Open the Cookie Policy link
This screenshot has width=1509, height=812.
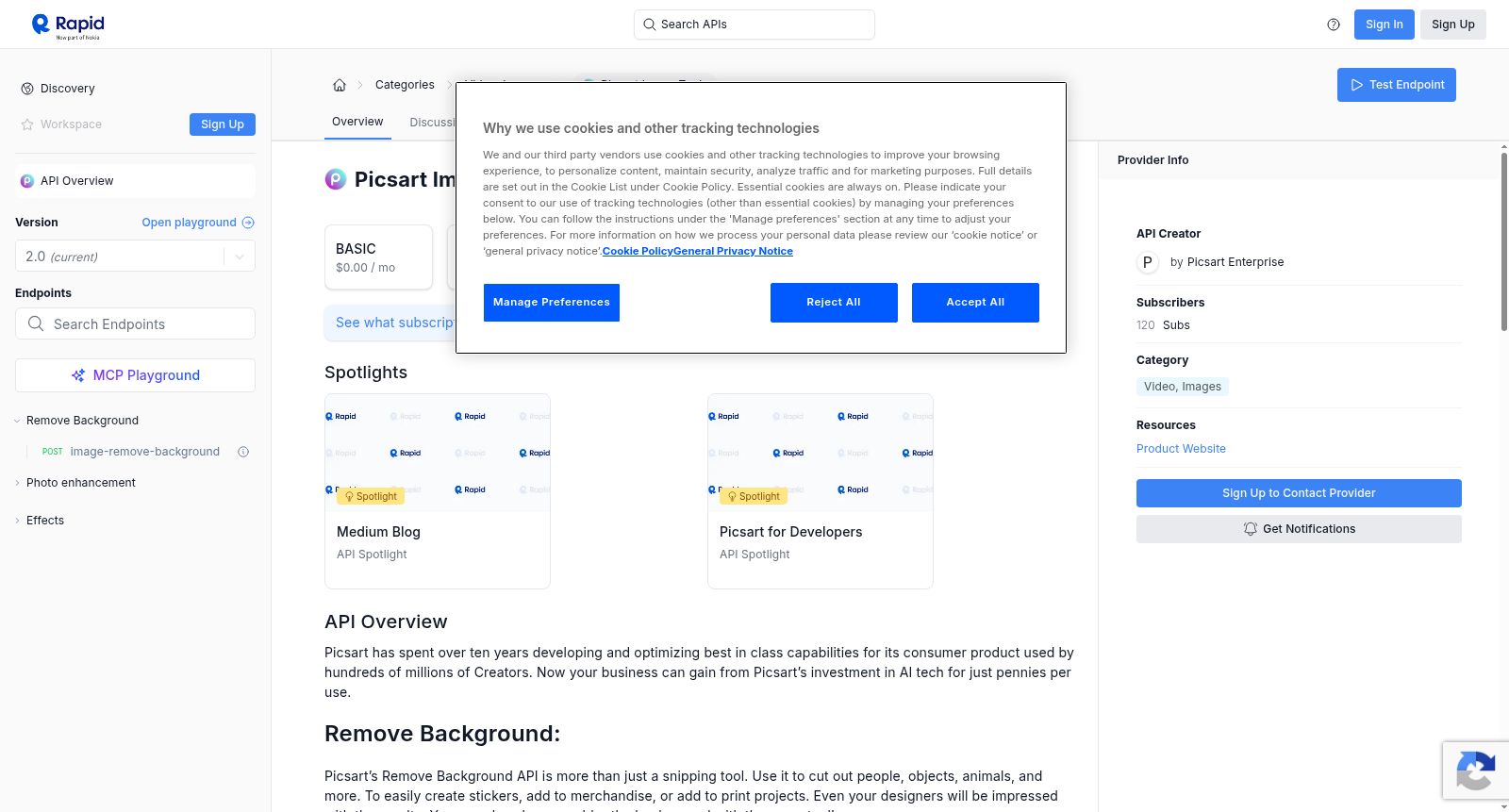click(x=638, y=252)
